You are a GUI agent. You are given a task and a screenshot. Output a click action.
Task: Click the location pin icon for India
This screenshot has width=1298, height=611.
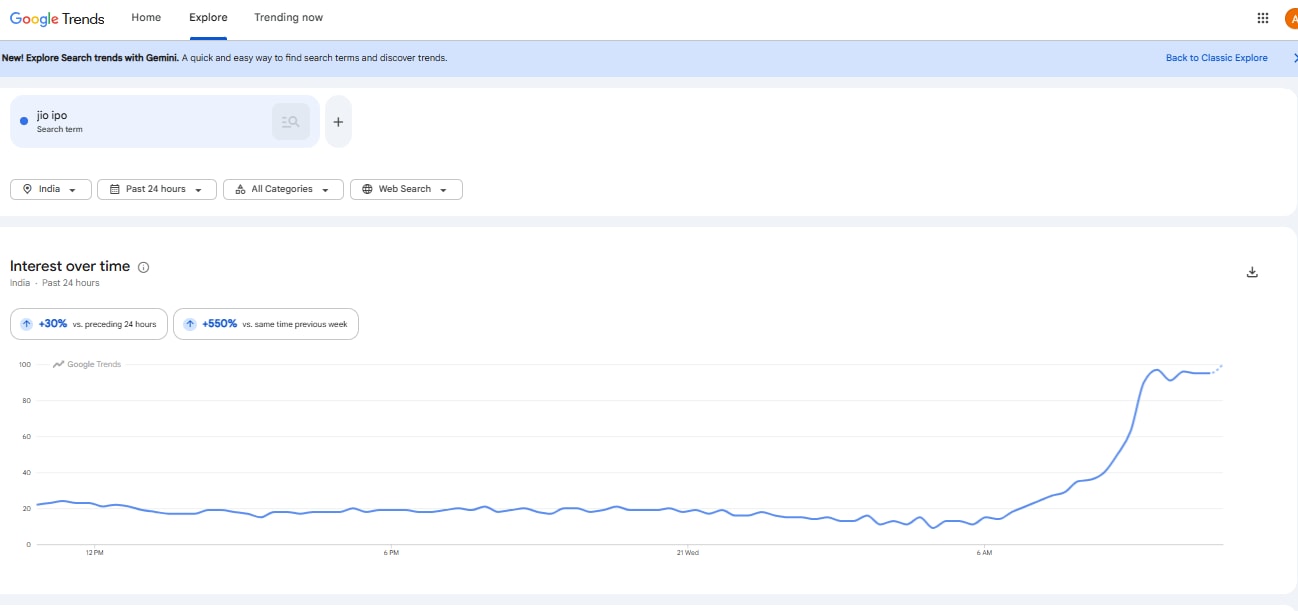click(27, 189)
